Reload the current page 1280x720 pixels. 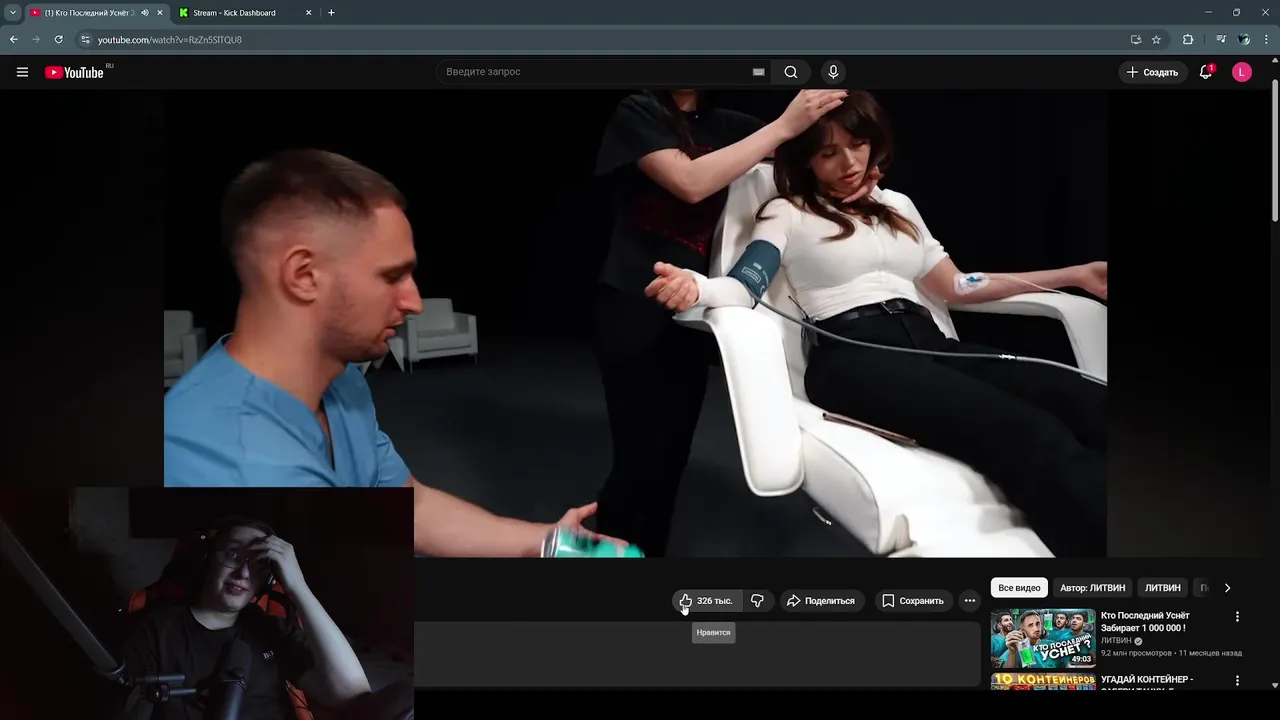pyautogui.click(x=58, y=39)
